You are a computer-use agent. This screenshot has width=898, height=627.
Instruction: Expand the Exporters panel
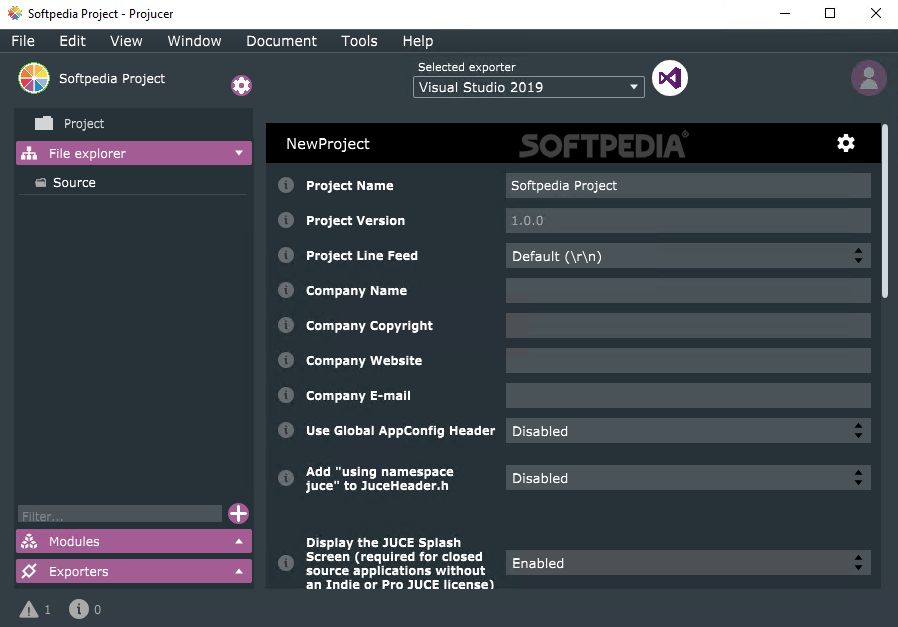coord(134,571)
